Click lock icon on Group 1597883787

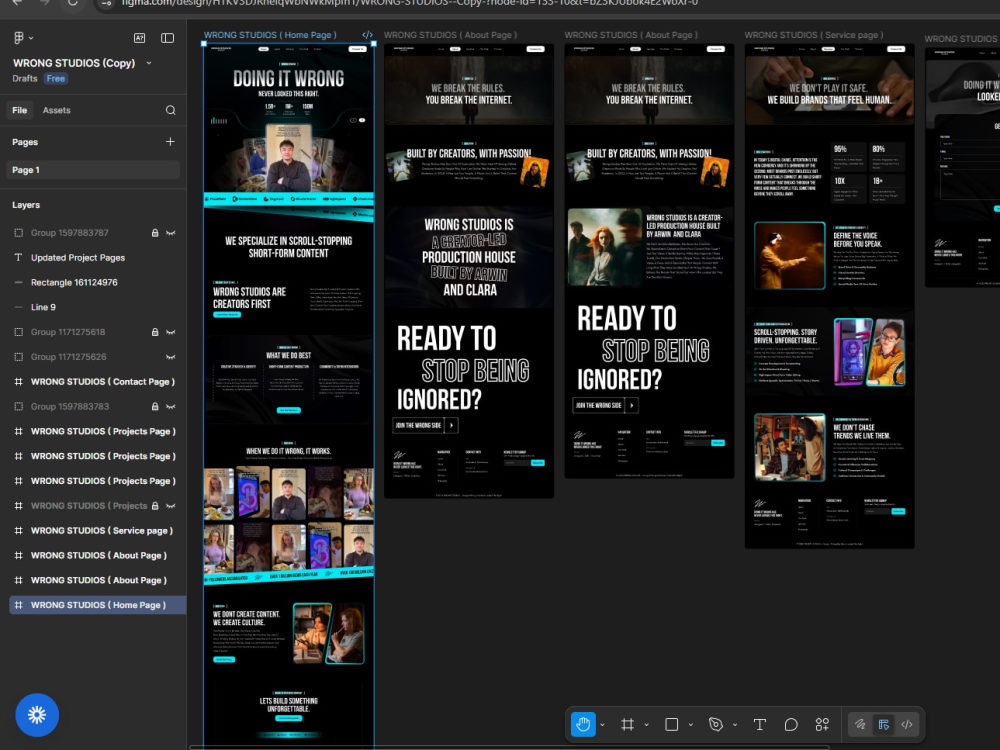pos(154,233)
